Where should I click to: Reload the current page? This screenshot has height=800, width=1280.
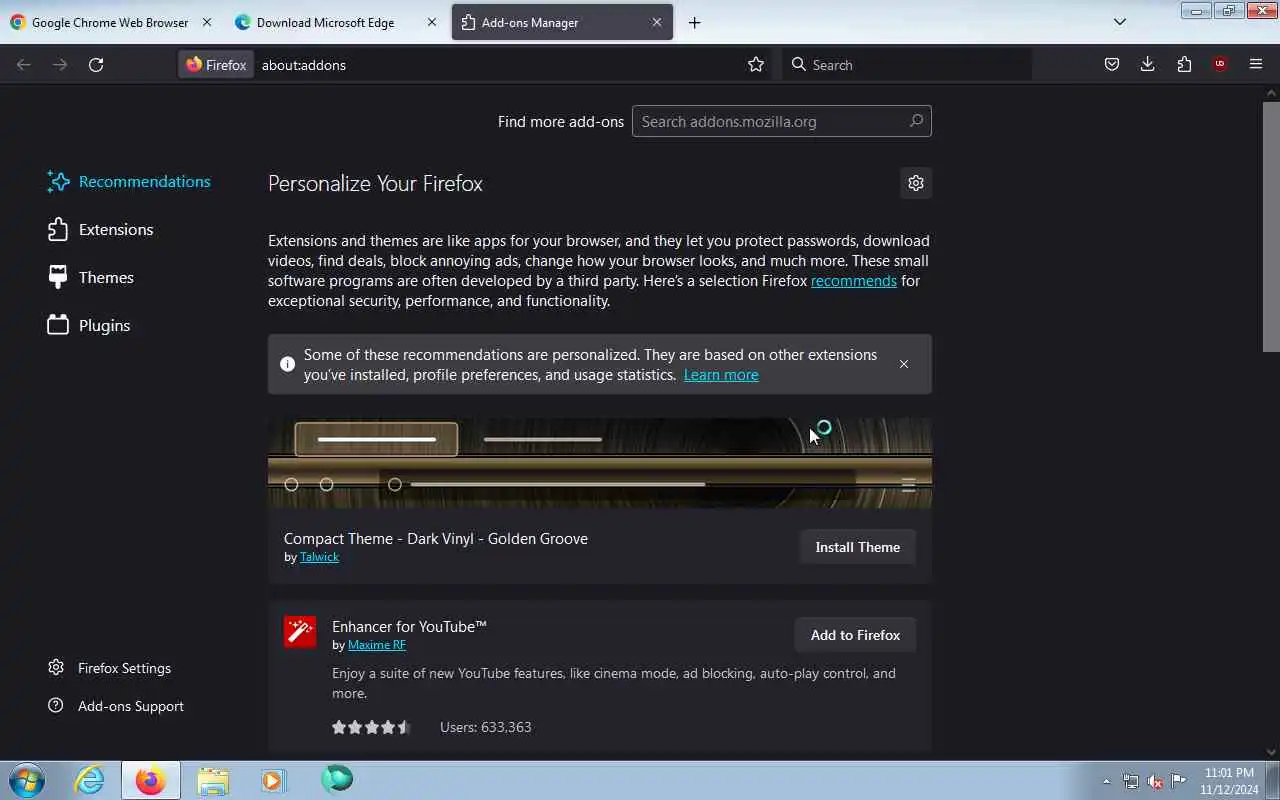[x=96, y=64]
